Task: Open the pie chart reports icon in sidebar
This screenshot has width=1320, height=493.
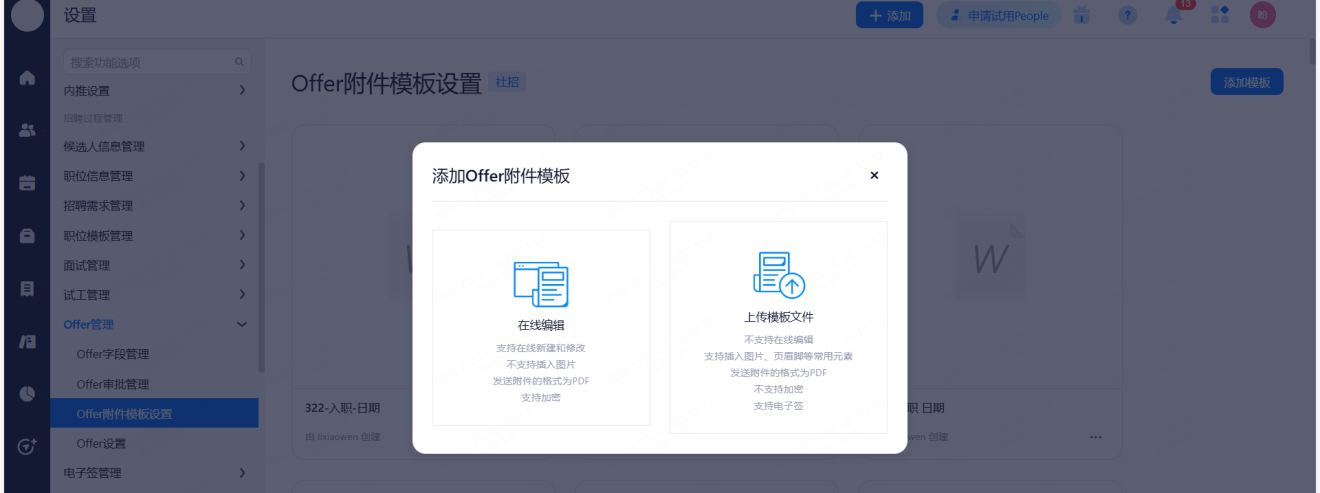Action: (x=27, y=394)
